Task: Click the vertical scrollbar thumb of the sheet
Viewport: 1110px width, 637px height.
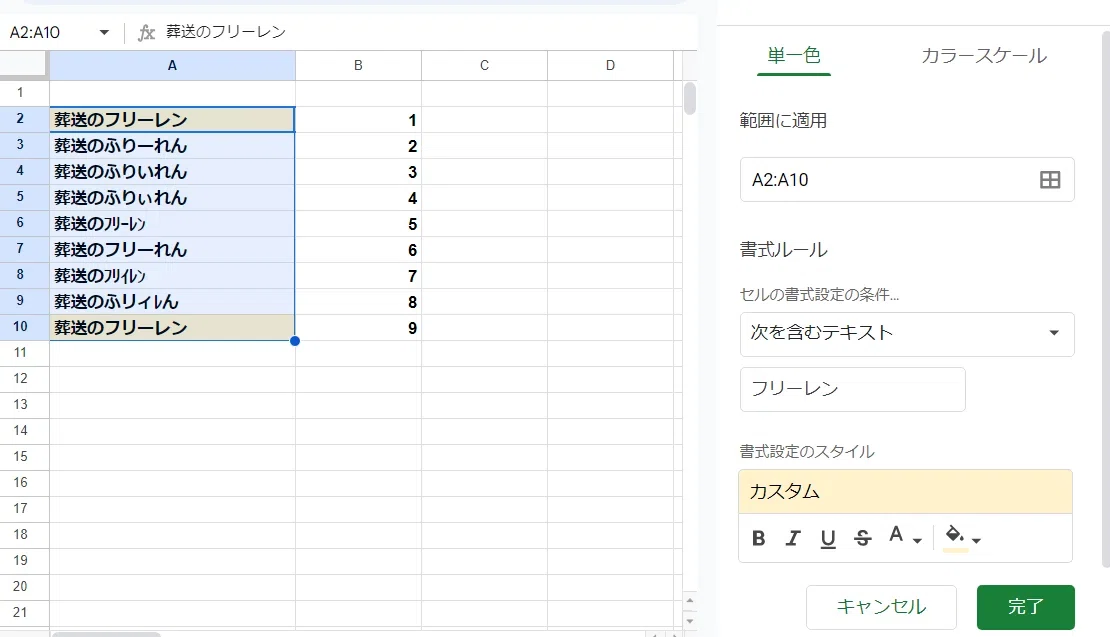Action: (690, 98)
